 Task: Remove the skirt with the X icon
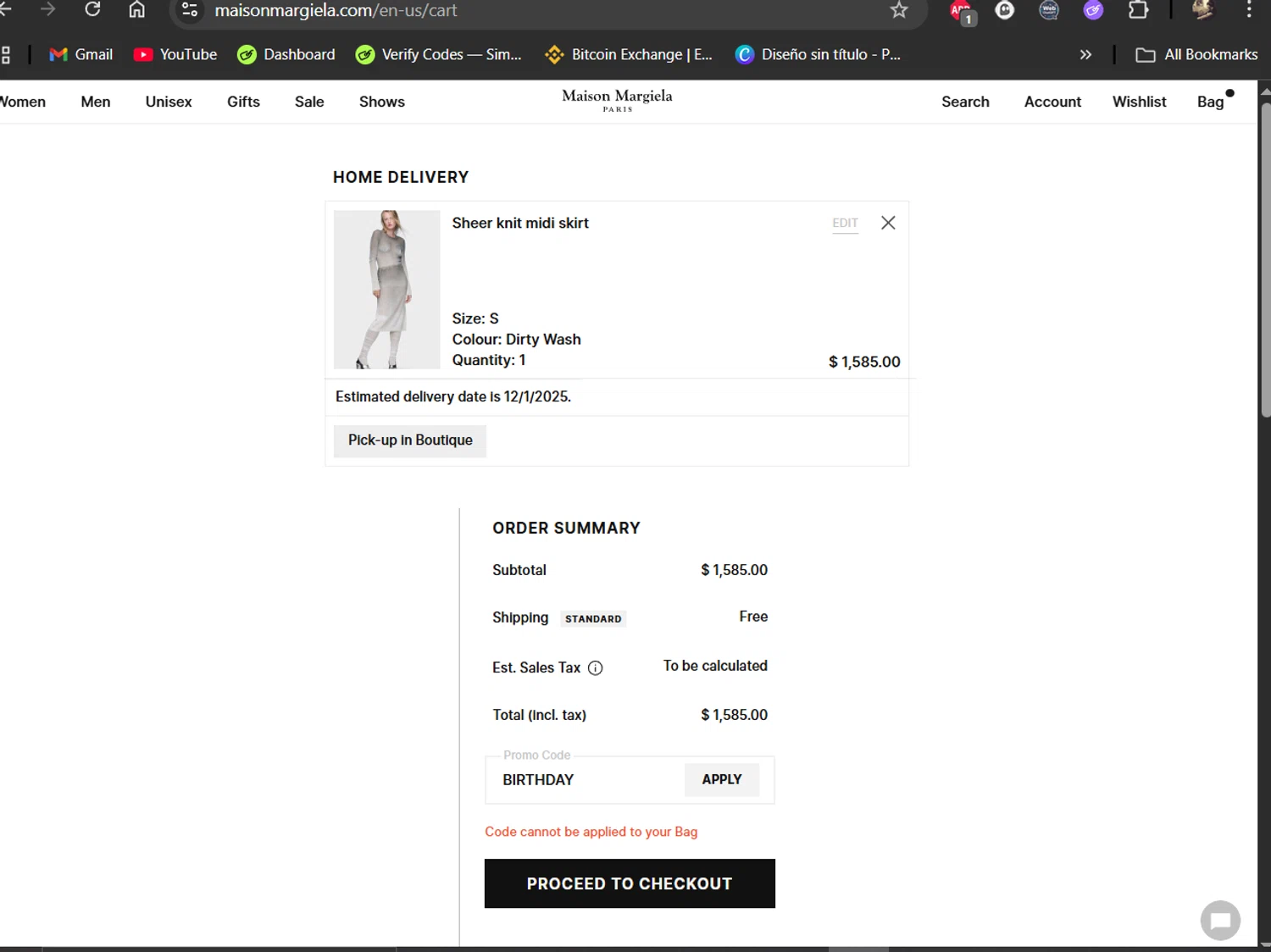[x=888, y=223]
